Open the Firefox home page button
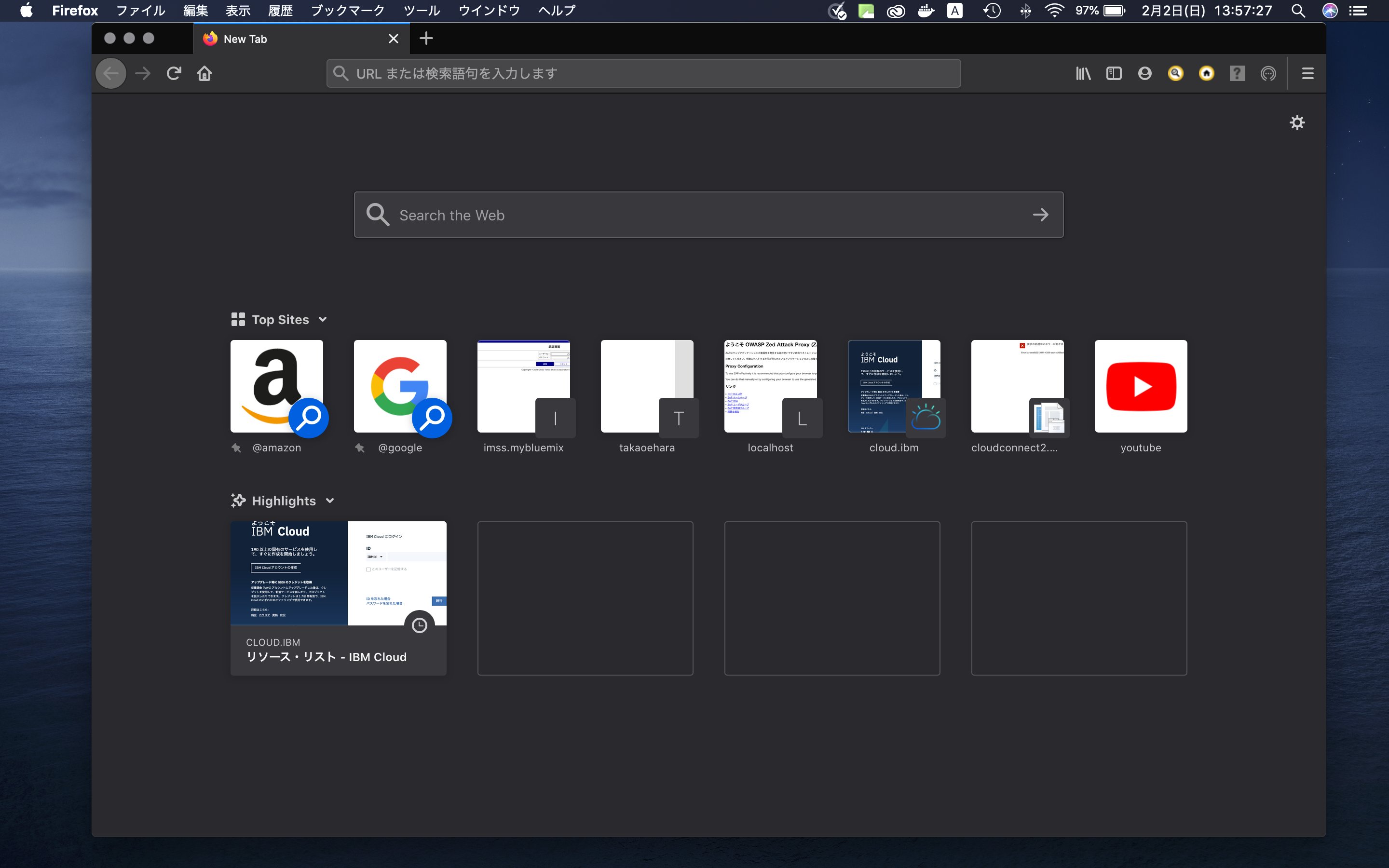The height and width of the screenshot is (868, 1389). [x=205, y=73]
